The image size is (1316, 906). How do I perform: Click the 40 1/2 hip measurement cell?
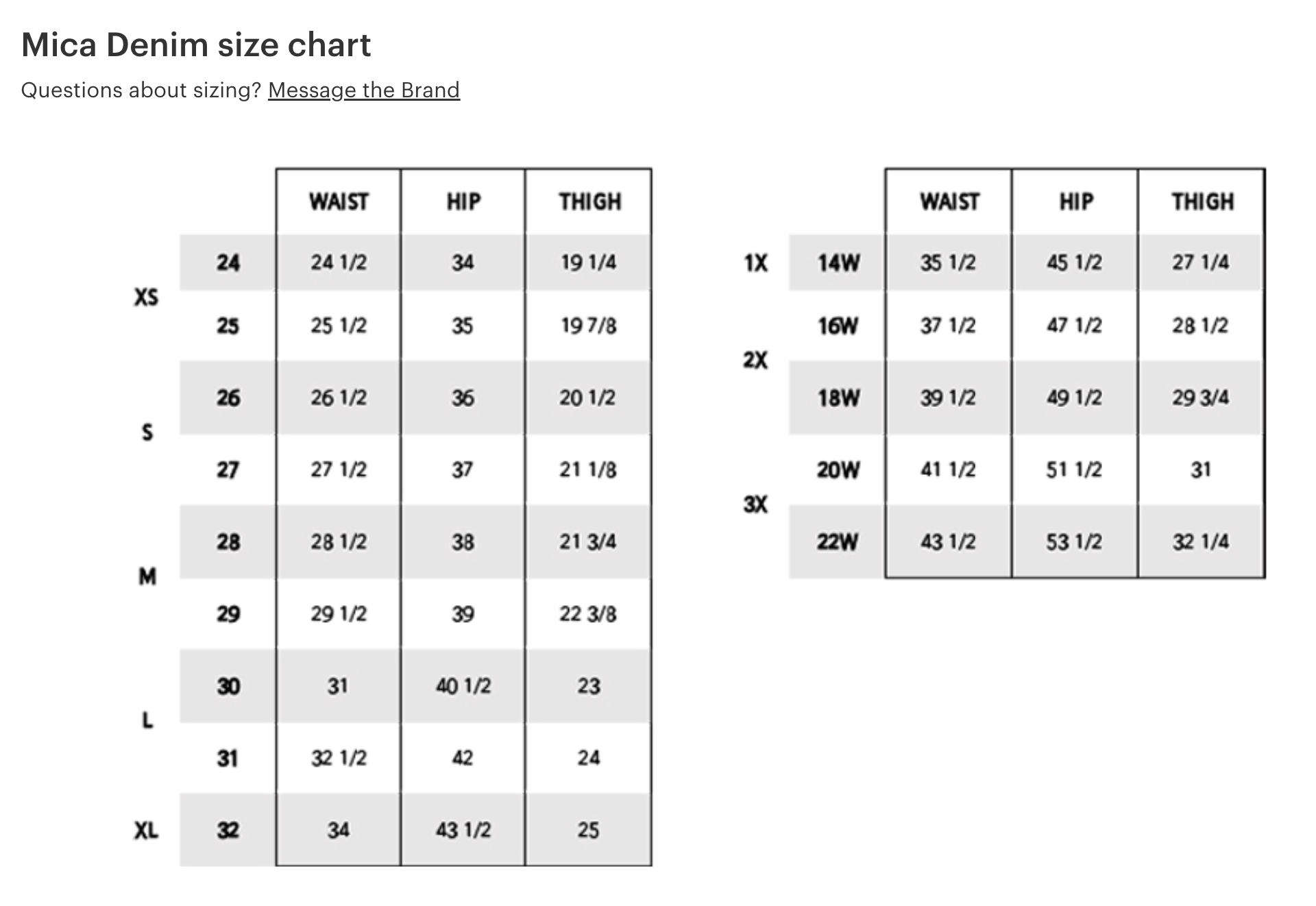coord(463,686)
